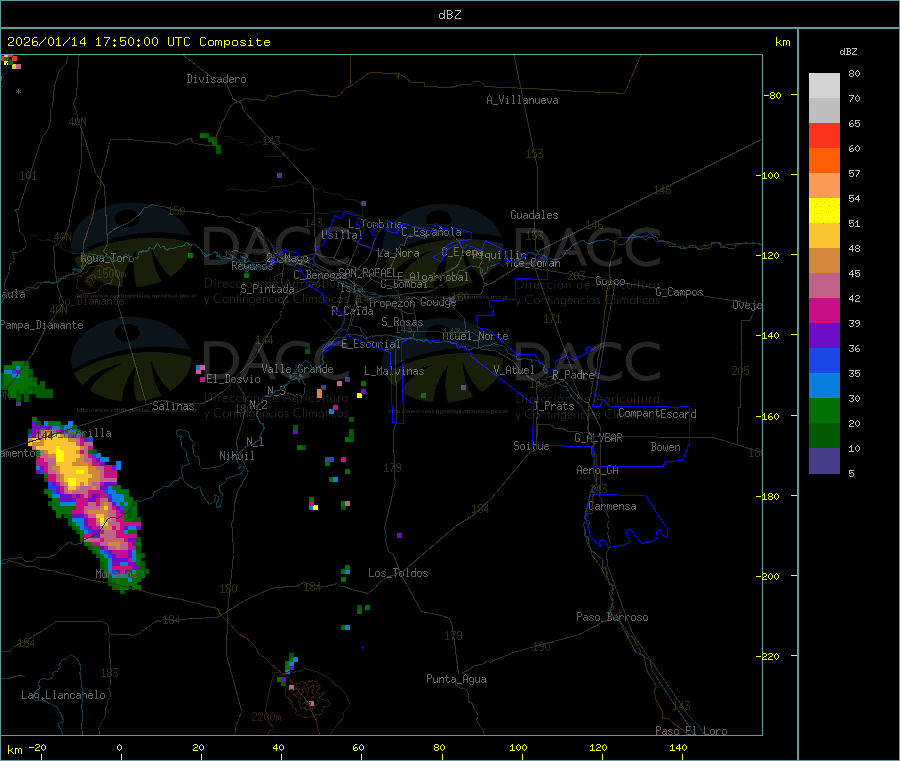Click the Pampa_Diamante label

(42, 325)
